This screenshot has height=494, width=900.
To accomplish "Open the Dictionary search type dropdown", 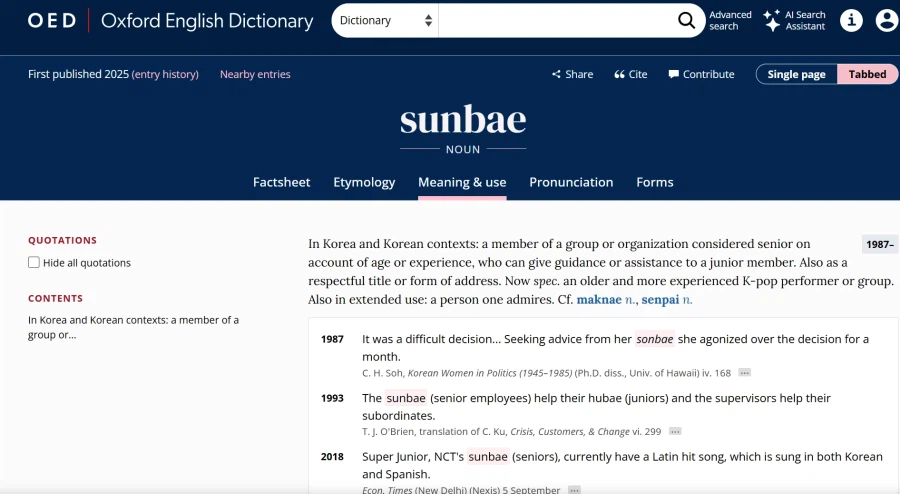I will (385, 20).
